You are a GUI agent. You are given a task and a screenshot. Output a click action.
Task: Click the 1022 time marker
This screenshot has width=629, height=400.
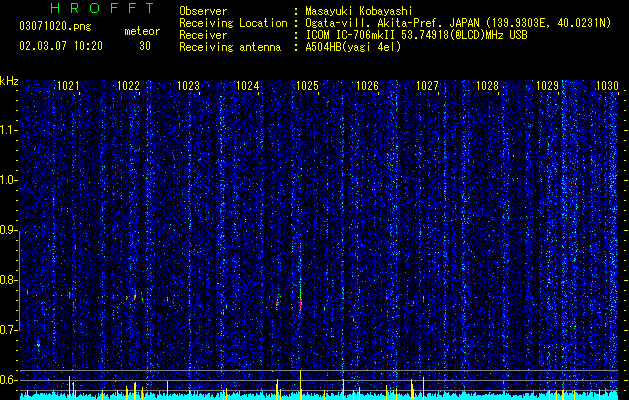coord(128,86)
